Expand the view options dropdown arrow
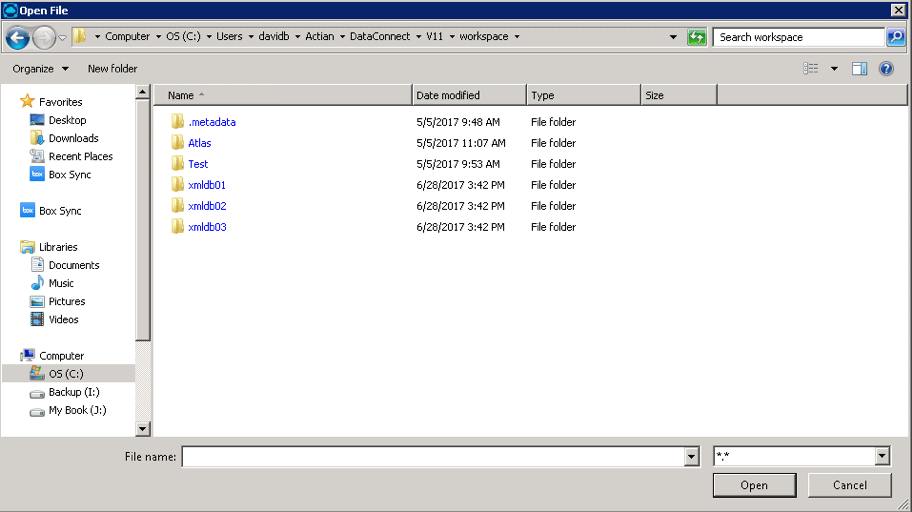The width and height of the screenshot is (912, 512). tap(834, 69)
